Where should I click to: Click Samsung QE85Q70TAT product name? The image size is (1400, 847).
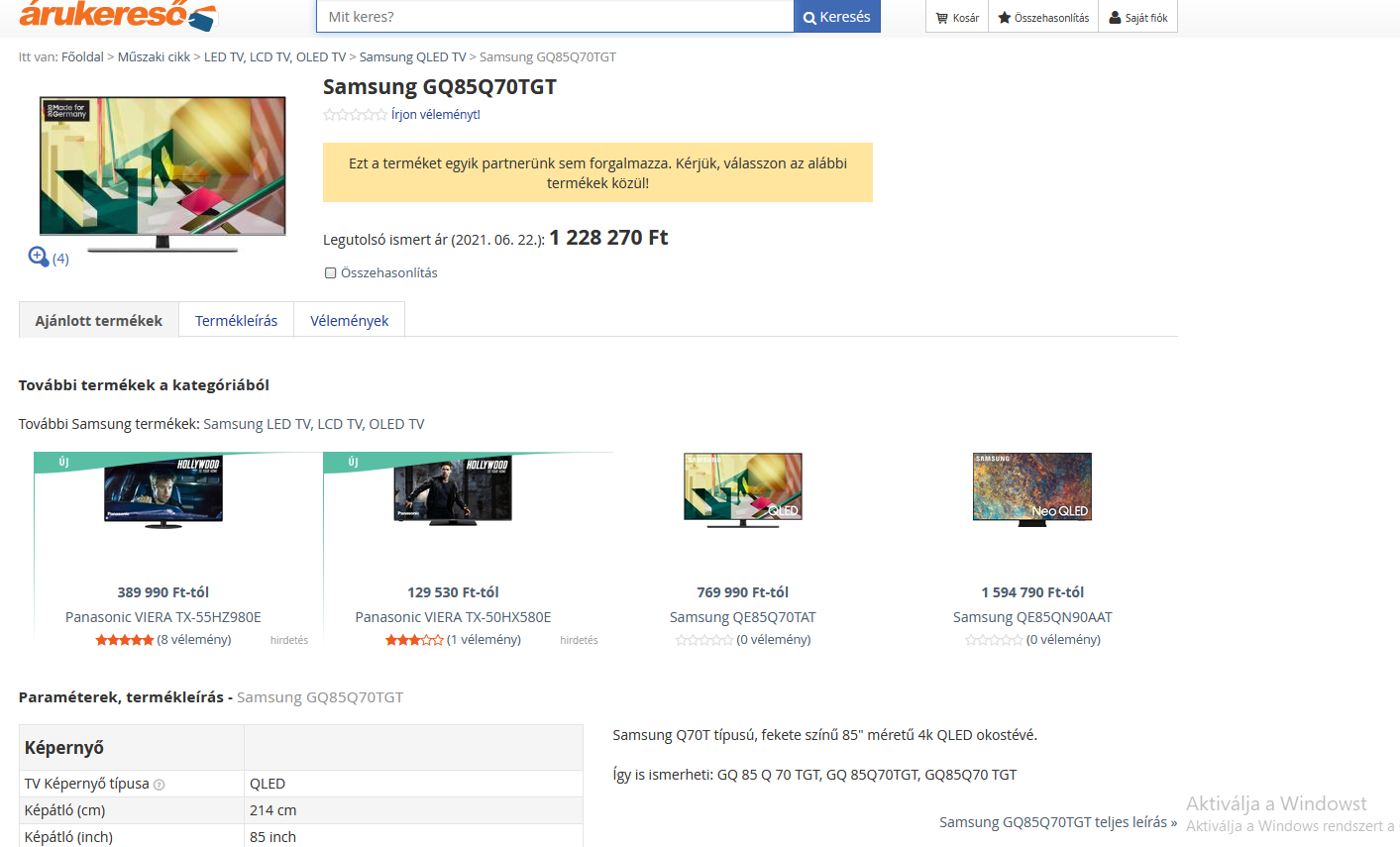pyautogui.click(x=743, y=617)
